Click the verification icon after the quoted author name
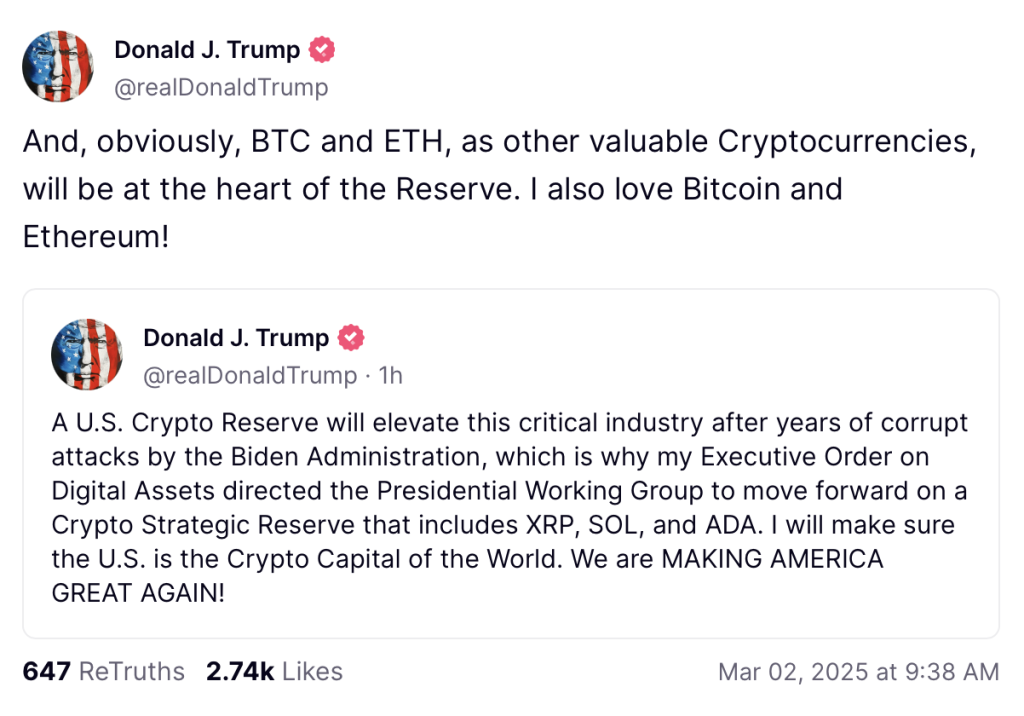Image resolution: width=1024 pixels, height=716 pixels. pyautogui.click(x=349, y=337)
